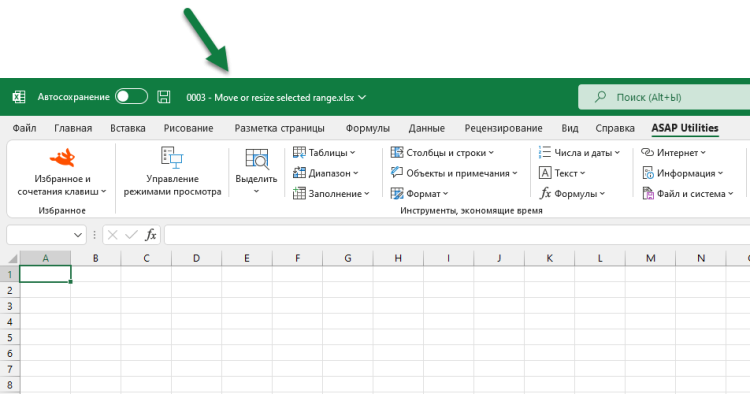Select the ASAP Utilities tab
This screenshot has height=394, width=750.
685,128
